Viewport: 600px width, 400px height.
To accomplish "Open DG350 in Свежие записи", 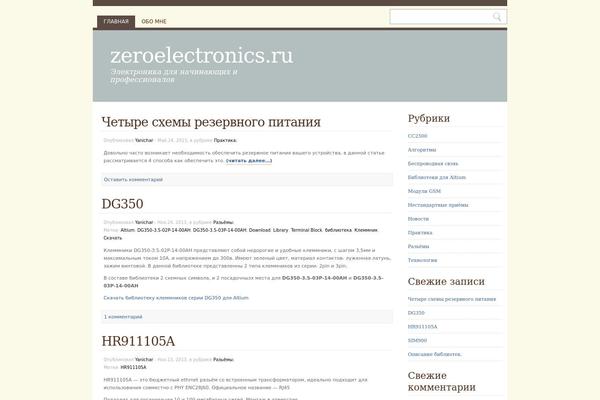I will 416,313.
